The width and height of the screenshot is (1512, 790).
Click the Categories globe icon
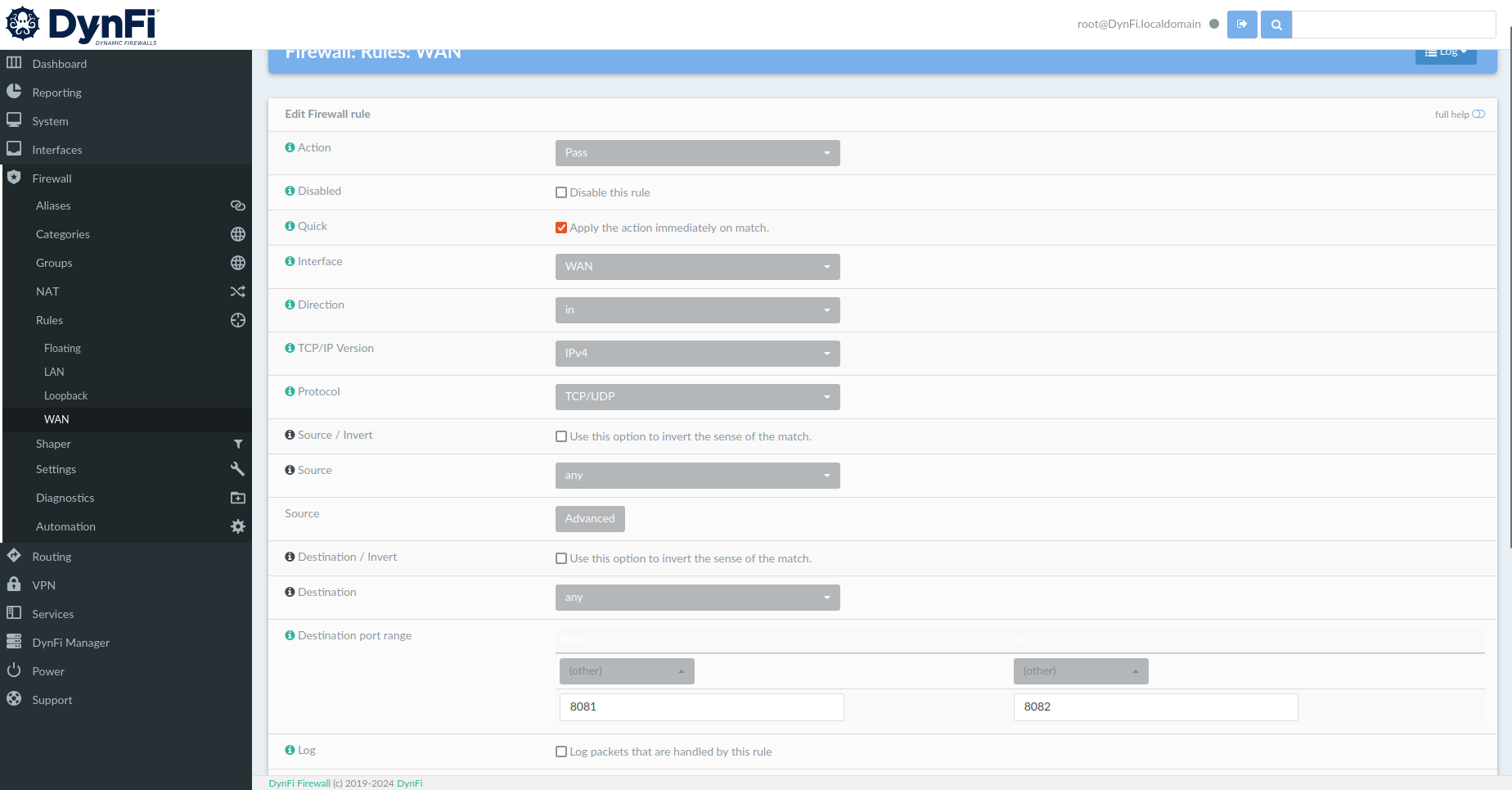238,234
